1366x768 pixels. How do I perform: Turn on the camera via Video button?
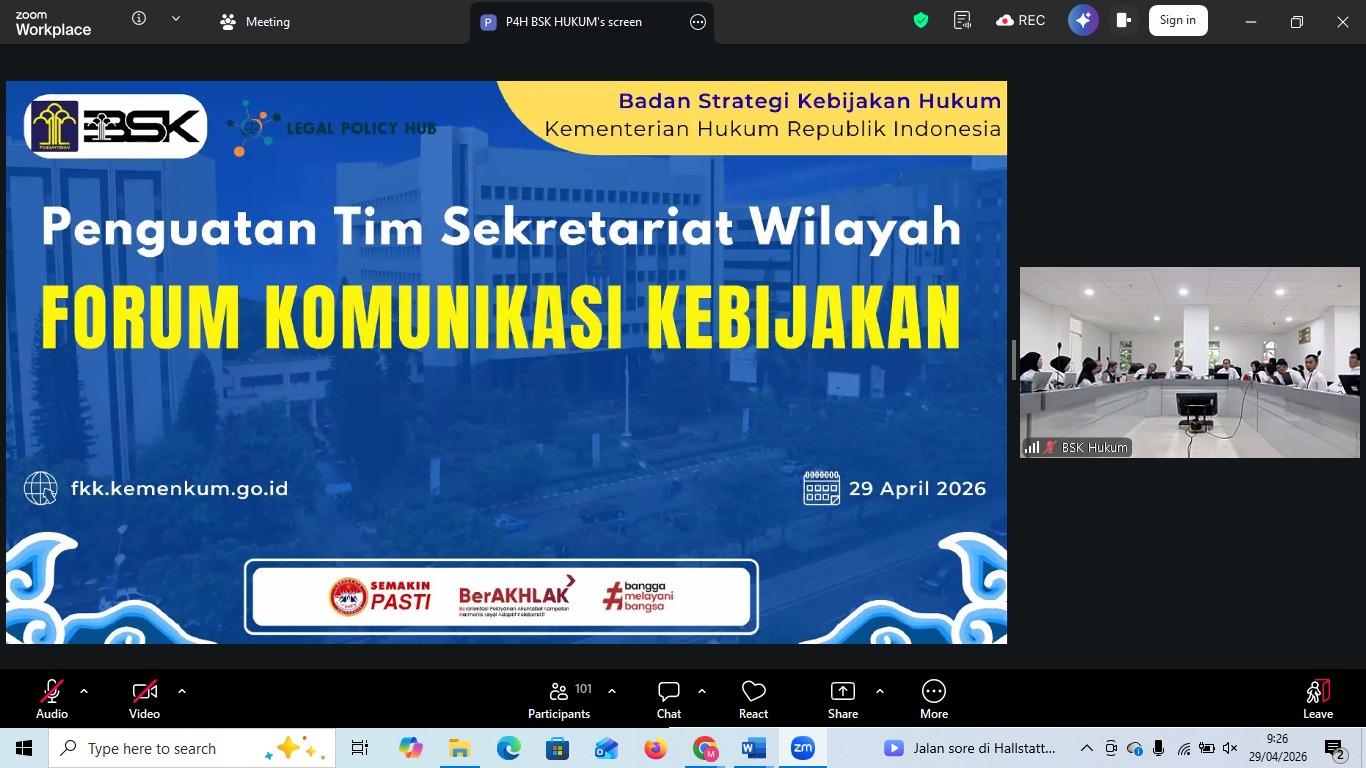tap(144, 698)
